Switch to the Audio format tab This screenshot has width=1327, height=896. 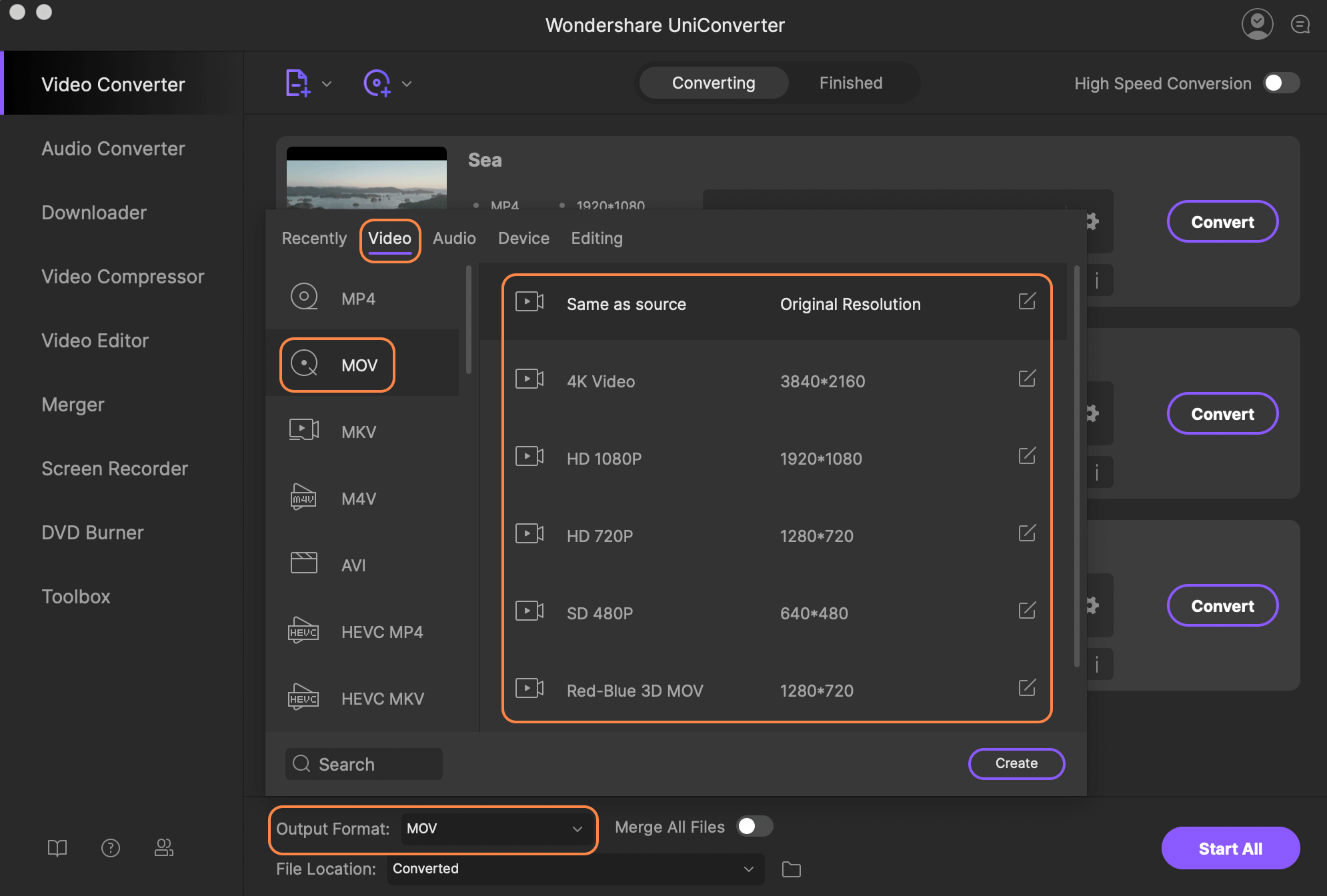[454, 237]
